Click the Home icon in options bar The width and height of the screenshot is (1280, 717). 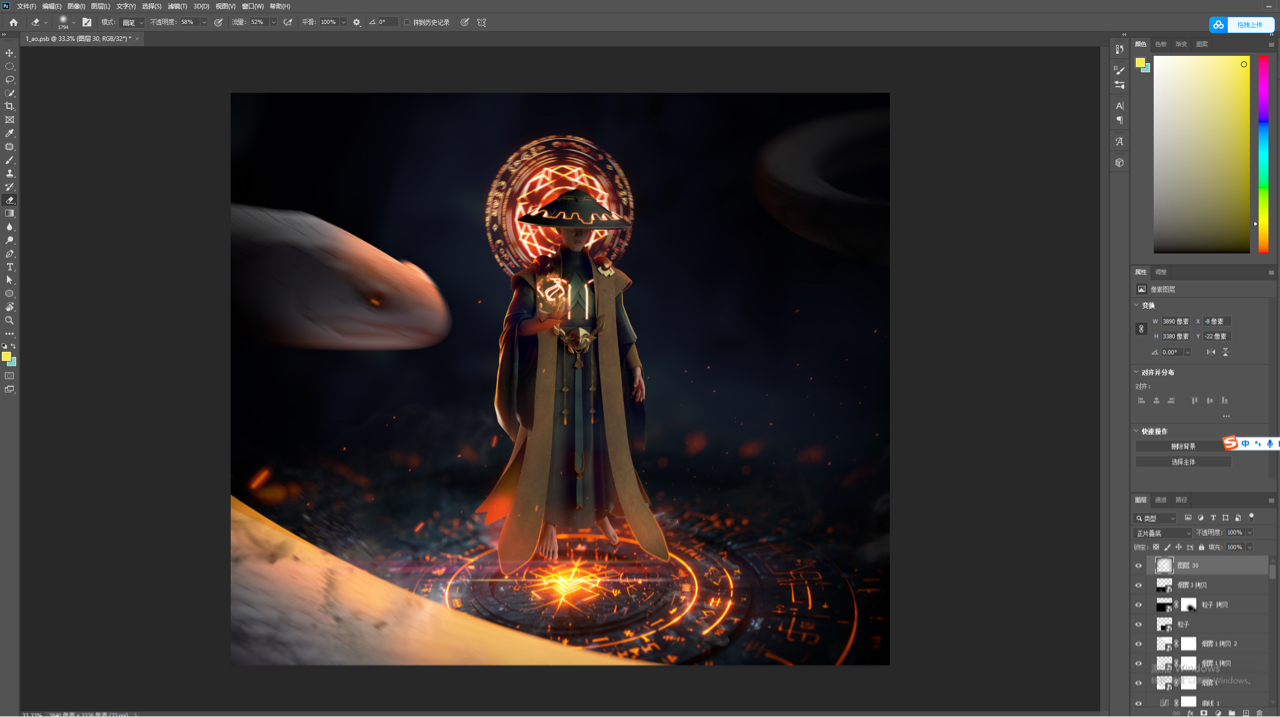point(14,22)
